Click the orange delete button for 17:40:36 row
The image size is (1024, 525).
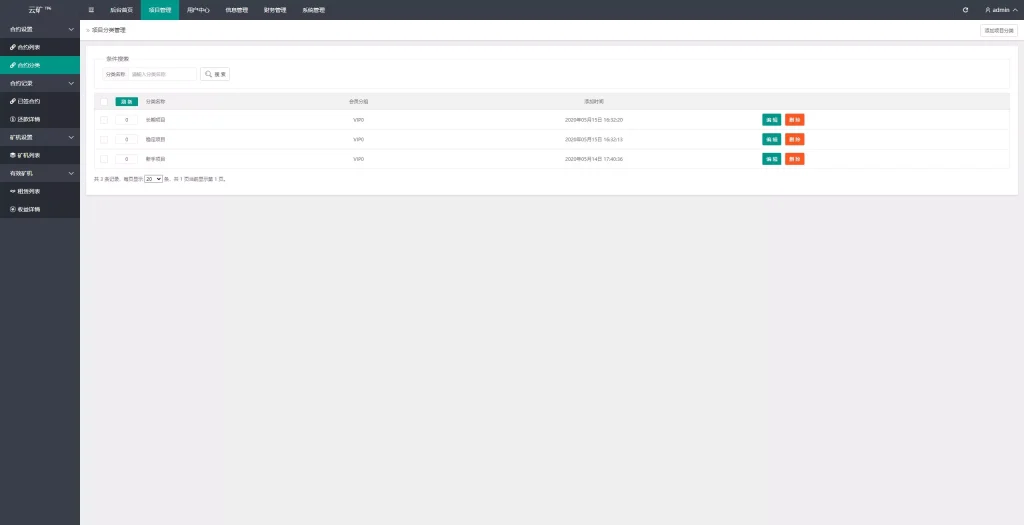click(x=794, y=159)
